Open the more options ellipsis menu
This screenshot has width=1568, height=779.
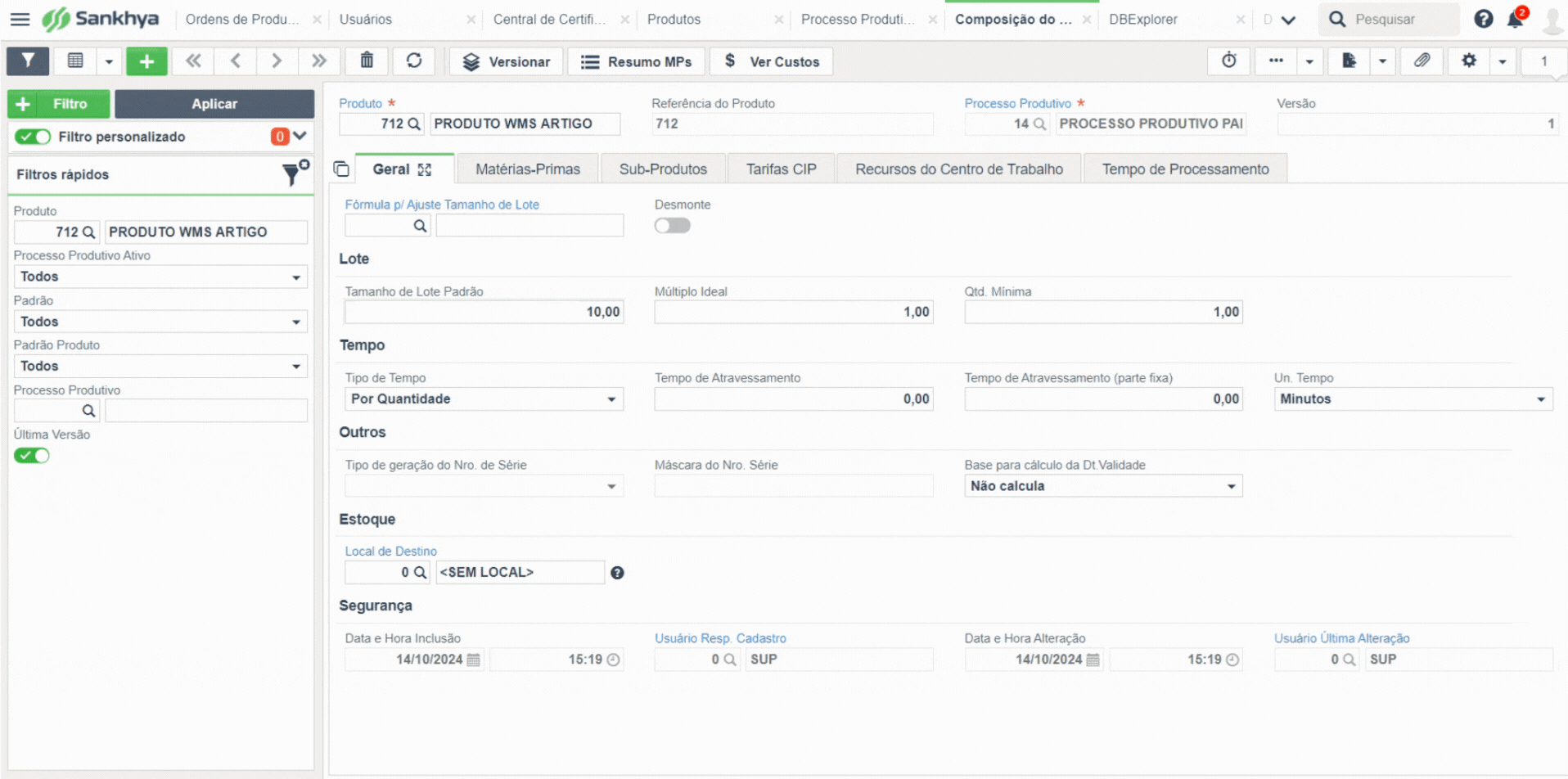coord(1276,61)
